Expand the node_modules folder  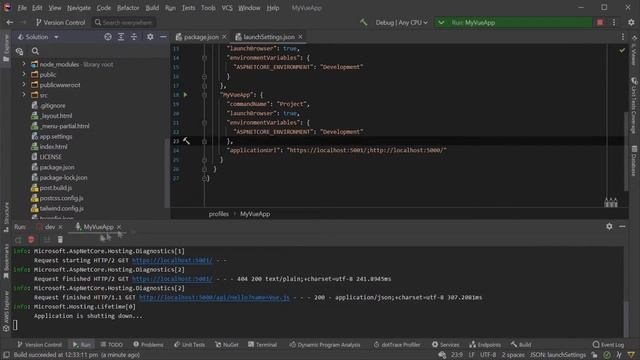[24, 64]
